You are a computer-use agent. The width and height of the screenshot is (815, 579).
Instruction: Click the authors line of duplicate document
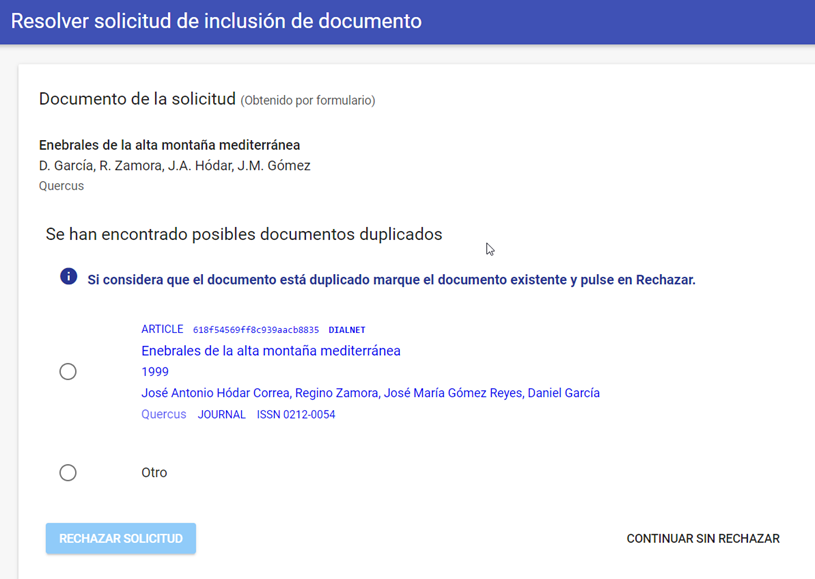371,393
